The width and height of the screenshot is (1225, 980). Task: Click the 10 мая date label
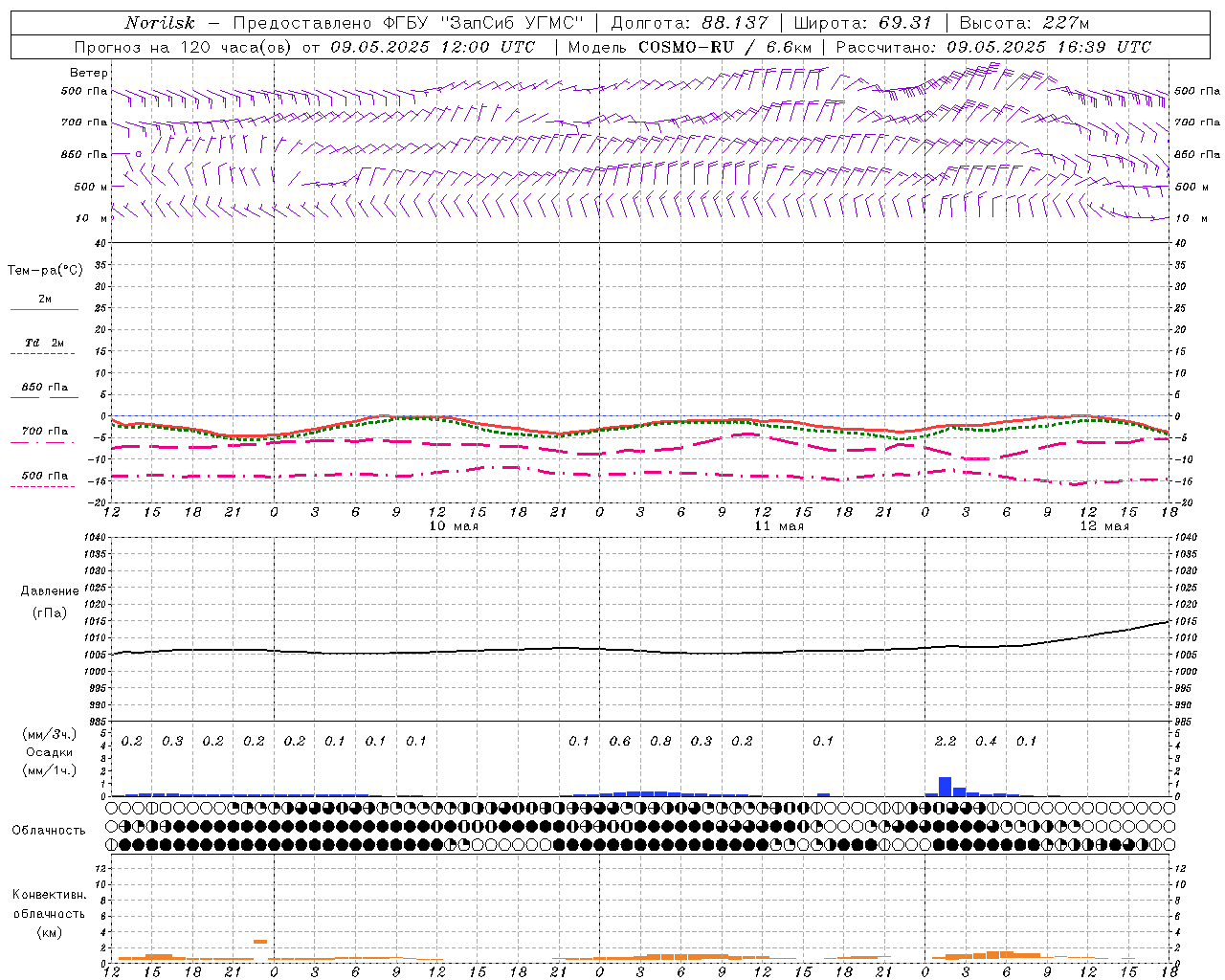pyautogui.click(x=454, y=526)
